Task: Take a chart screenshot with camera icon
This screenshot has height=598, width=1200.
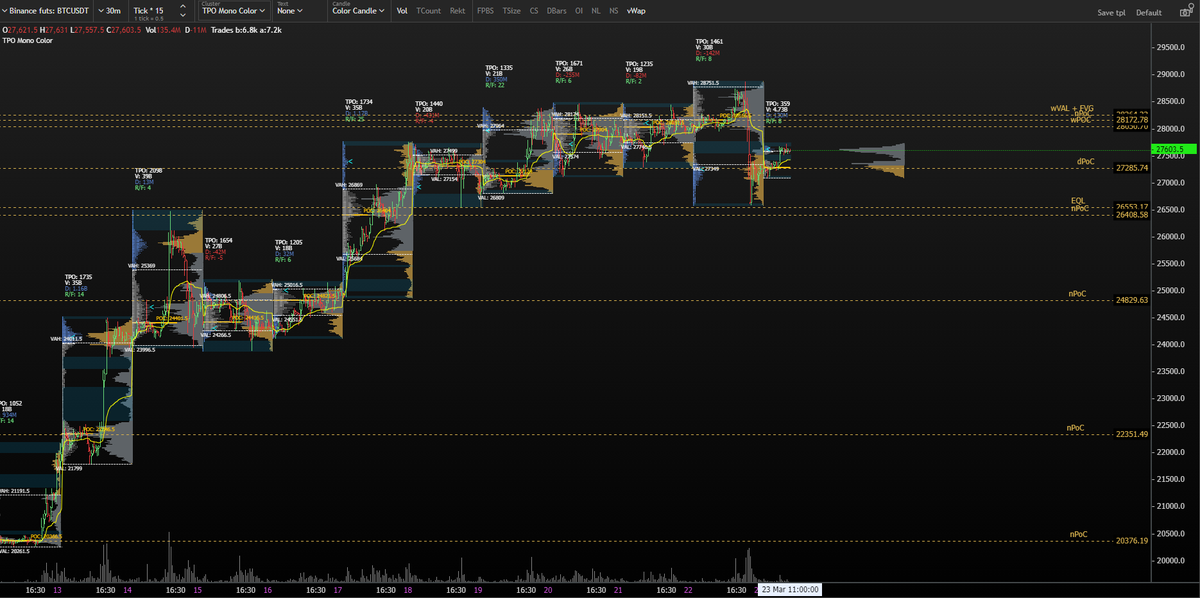Action: click(x=1184, y=12)
